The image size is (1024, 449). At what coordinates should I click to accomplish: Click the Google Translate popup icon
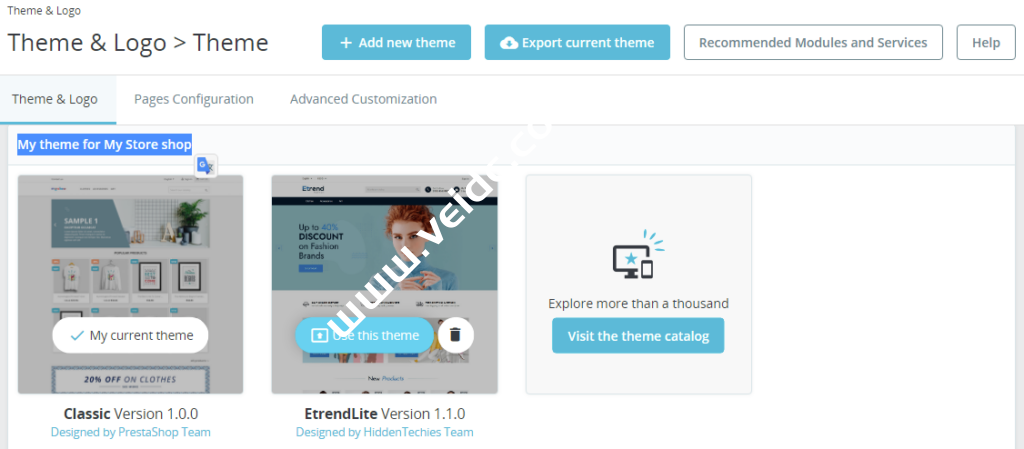(x=206, y=166)
